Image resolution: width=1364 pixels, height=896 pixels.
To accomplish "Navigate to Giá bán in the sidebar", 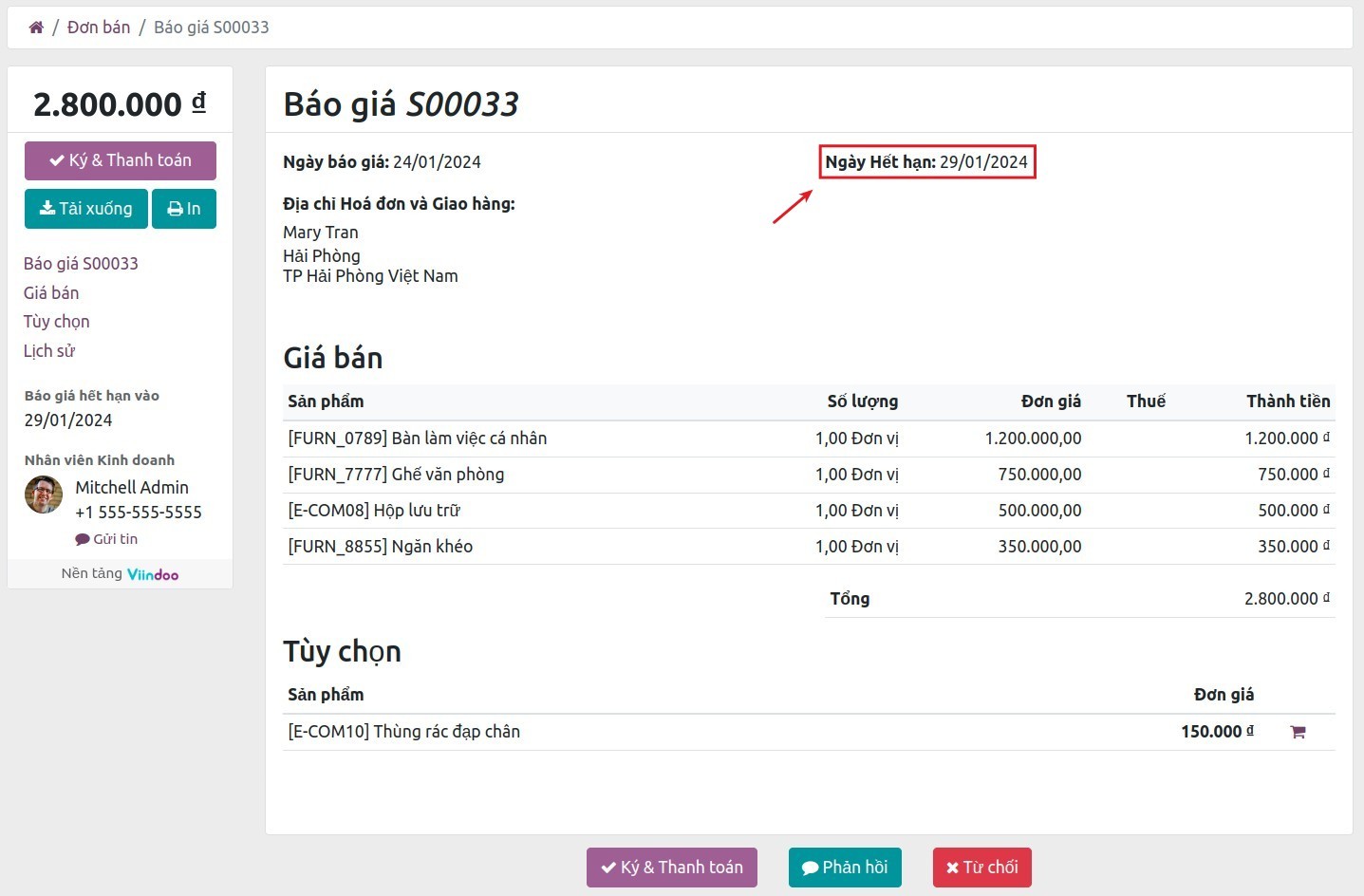I will (51, 292).
